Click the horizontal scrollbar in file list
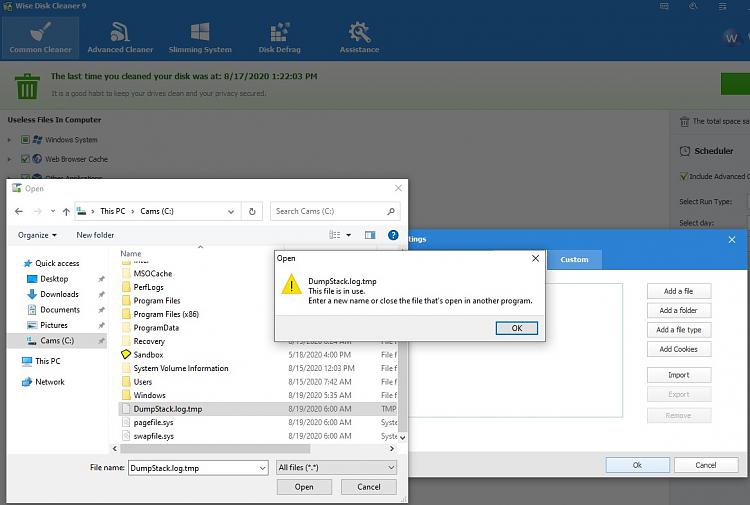The width and height of the screenshot is (750, 505). (x=215, y=449)
